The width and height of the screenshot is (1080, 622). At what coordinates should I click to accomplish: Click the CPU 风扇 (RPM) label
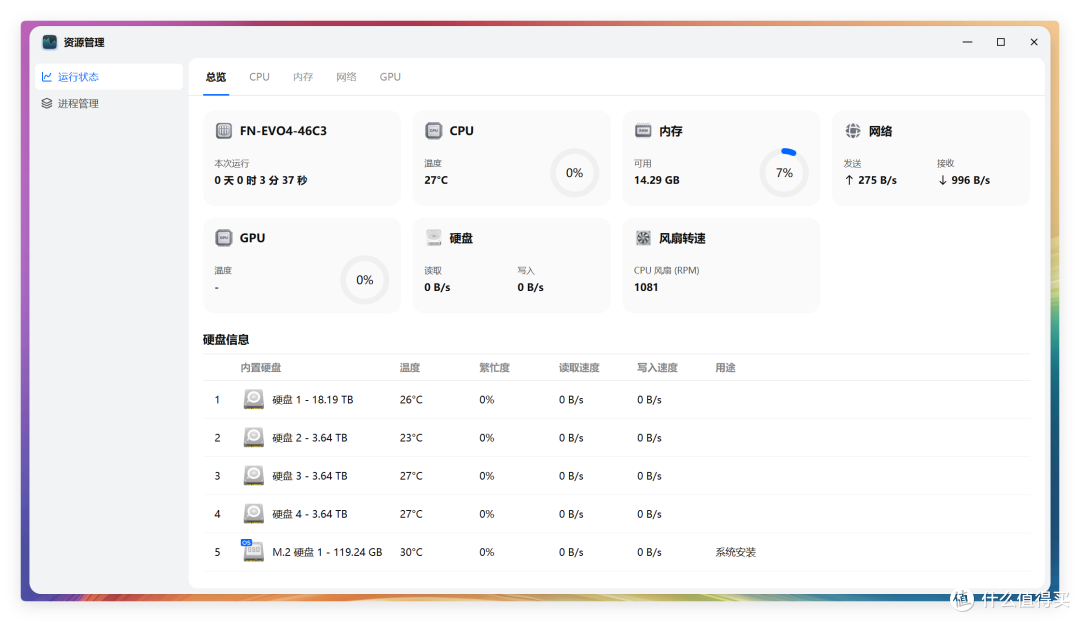click(667, 271)
